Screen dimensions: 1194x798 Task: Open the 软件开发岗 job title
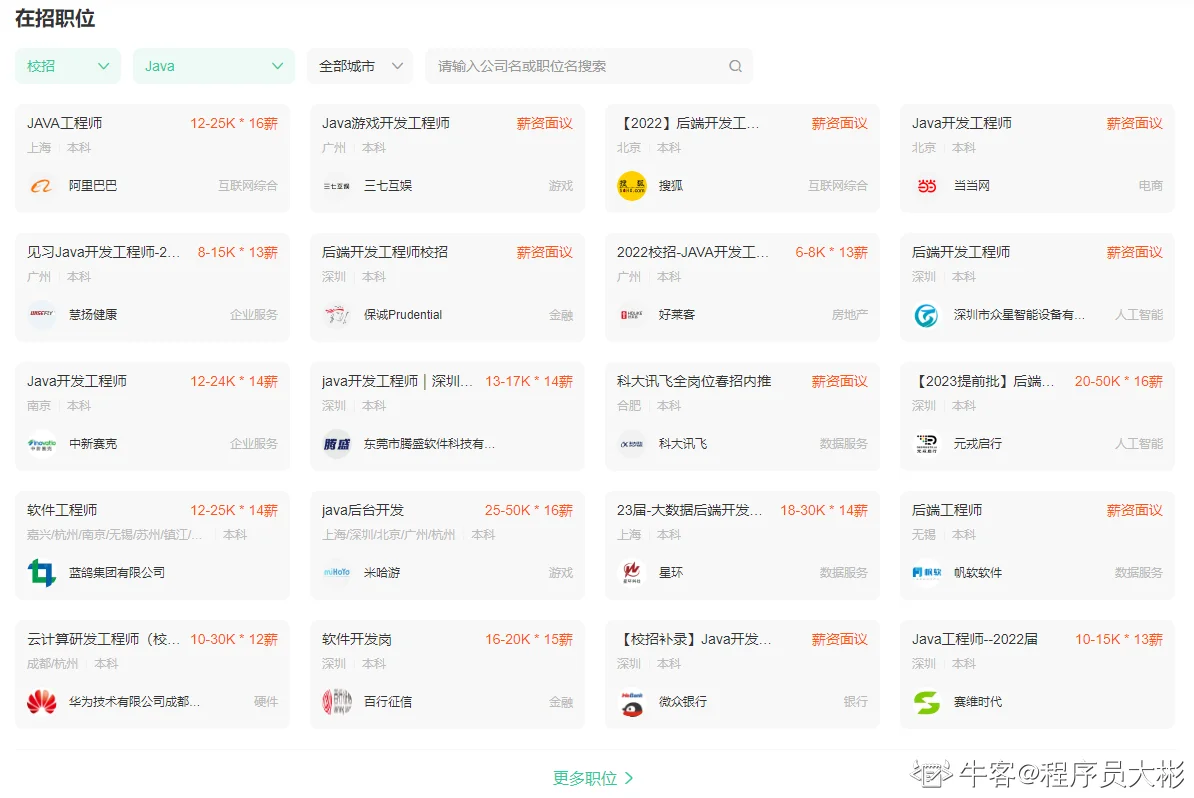coord(356,639)
